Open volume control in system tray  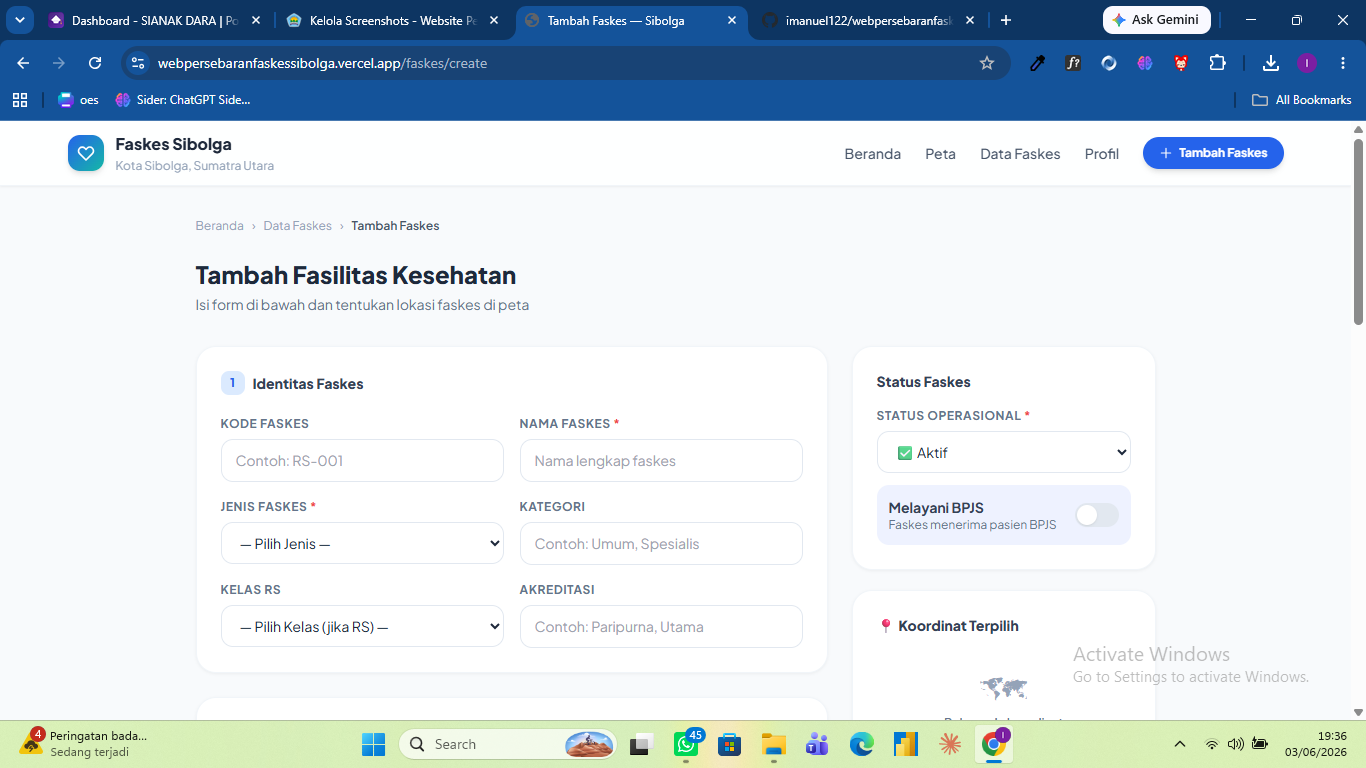(1235, 744)
